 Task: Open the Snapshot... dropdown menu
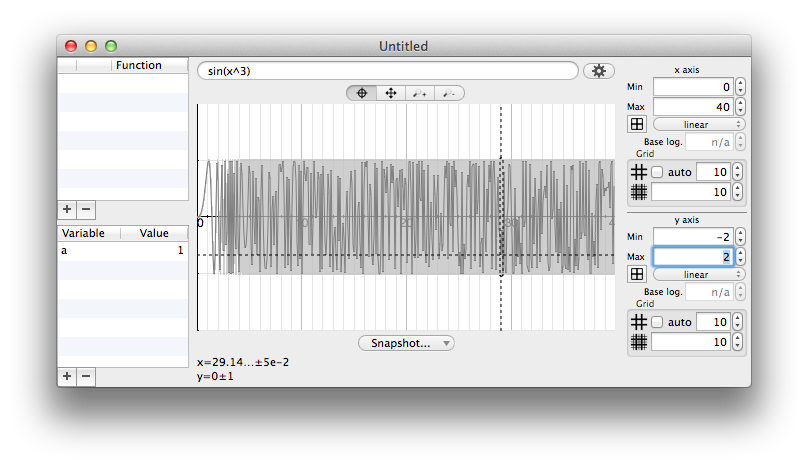click(406, 343)
